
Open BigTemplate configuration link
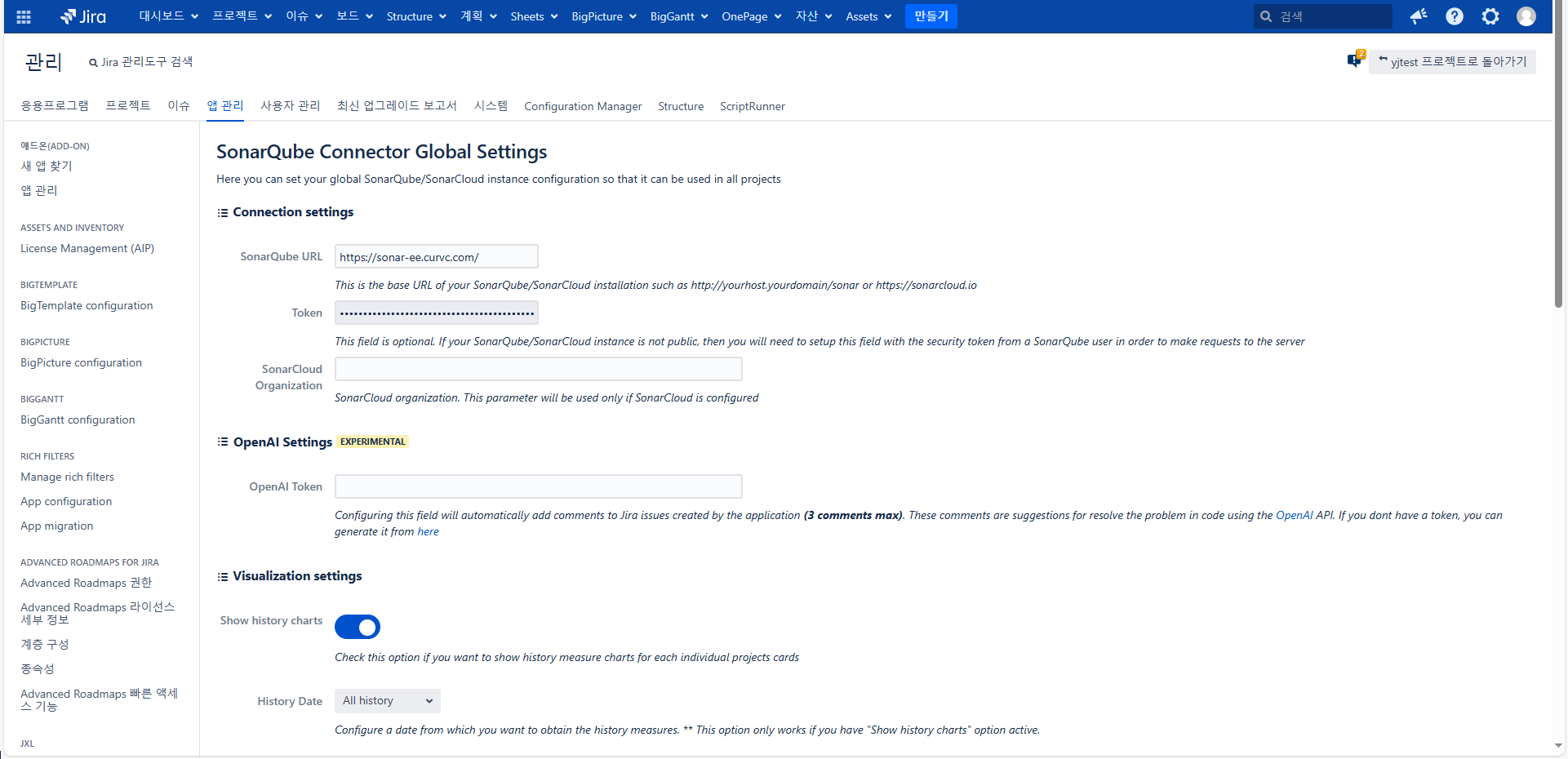click(87, 305)
